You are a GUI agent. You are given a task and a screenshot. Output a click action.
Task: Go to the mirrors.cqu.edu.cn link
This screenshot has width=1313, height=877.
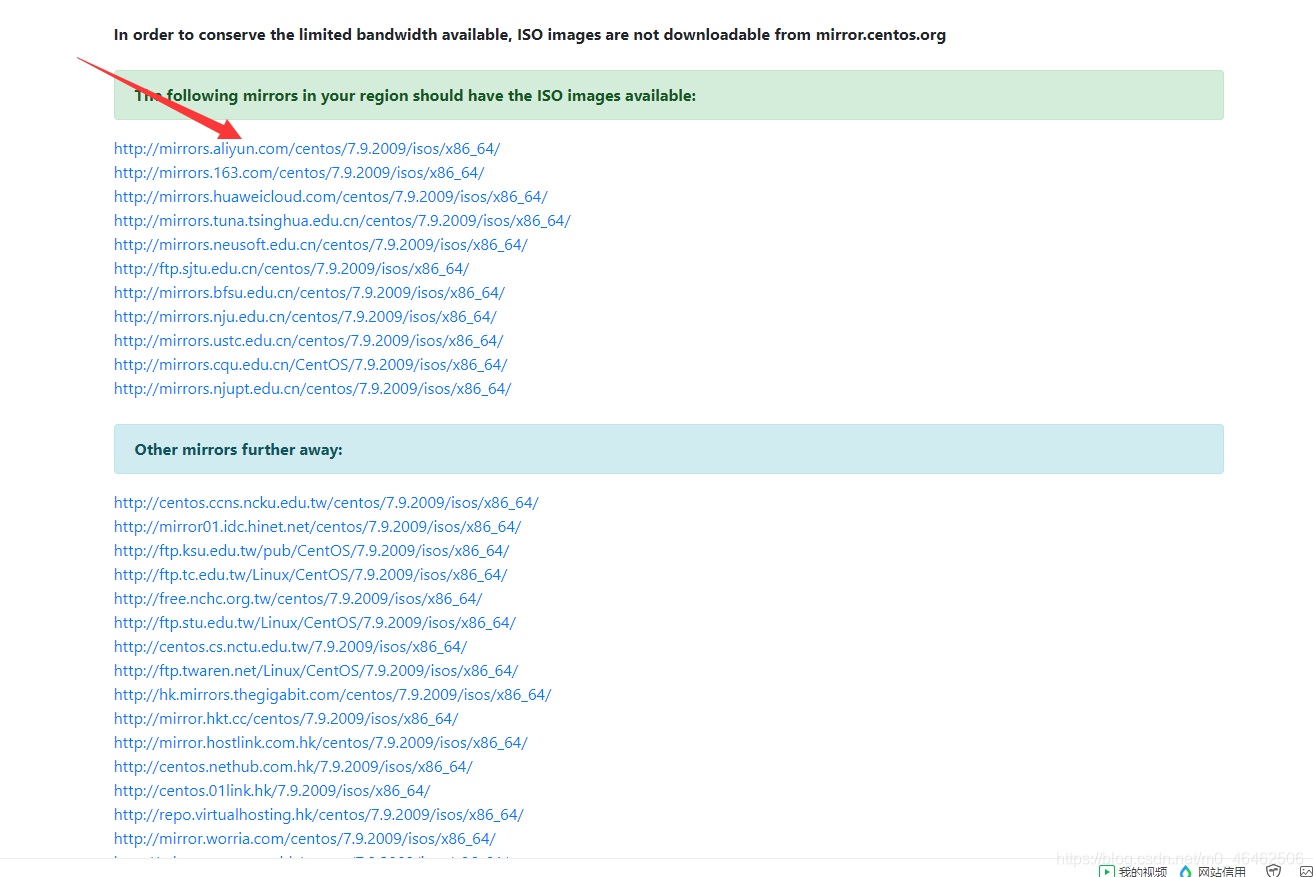(311, 365)
